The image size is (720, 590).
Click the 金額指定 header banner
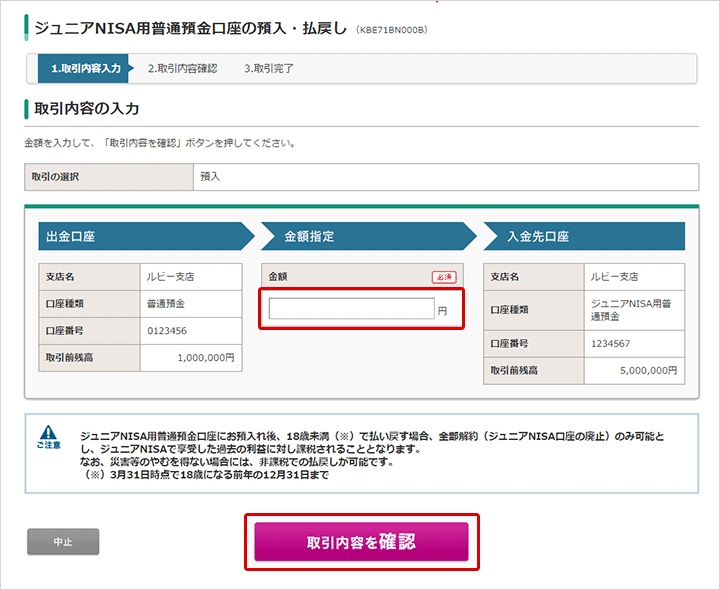coord(369,236)
